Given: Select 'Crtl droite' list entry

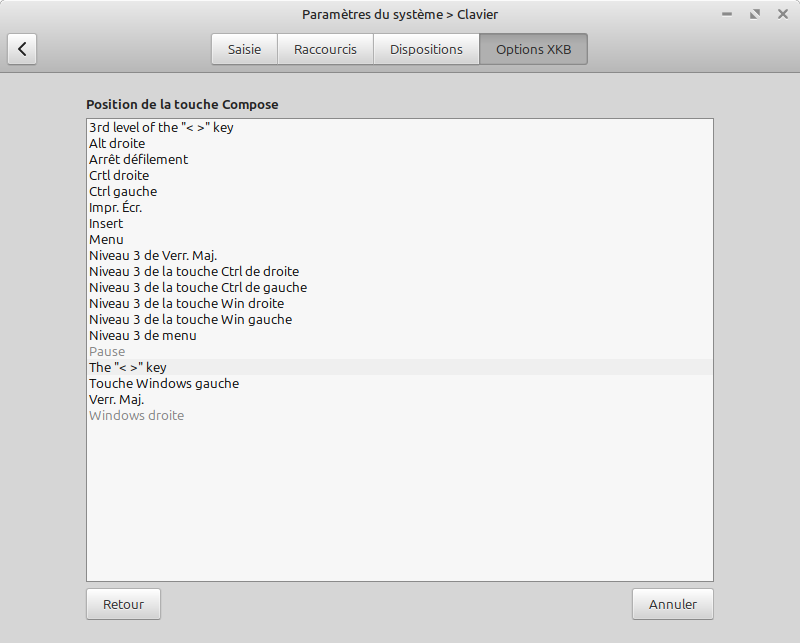Looking at the screenshot, I should 119,176.
